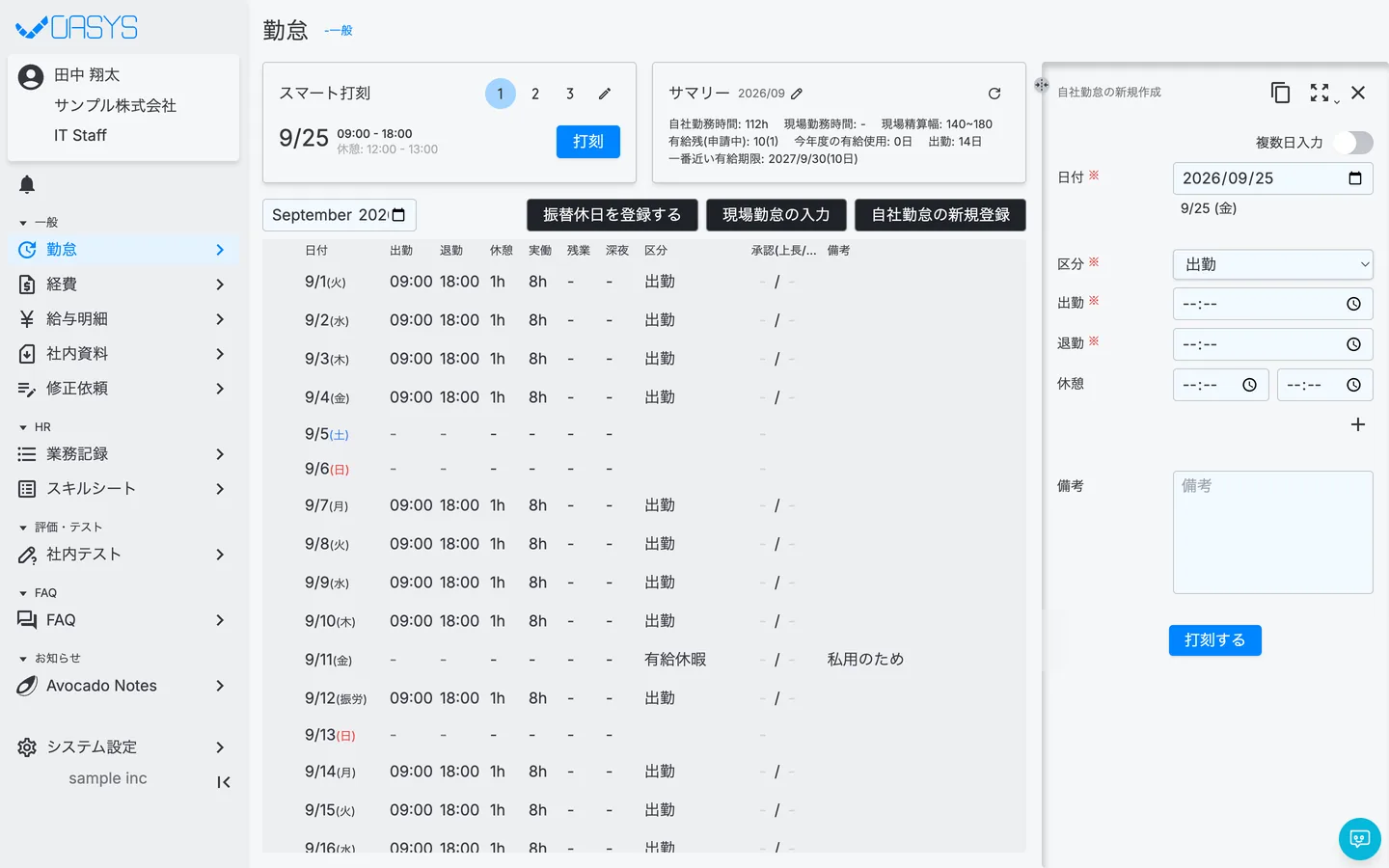Open clock picker for 休憩 start time
Screen dimensions: 1389x868
(x=1249, y=385)
